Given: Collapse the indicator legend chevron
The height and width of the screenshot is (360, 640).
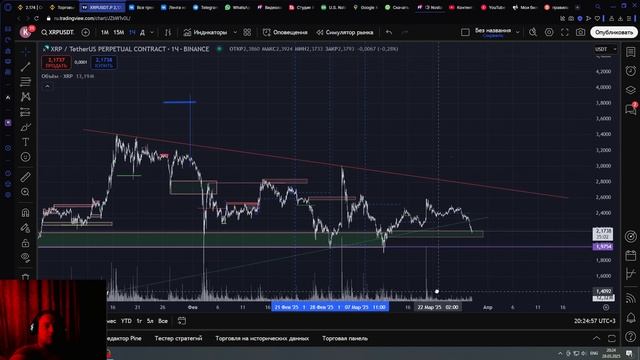Looking at the screenshot, I should (x=47, y=86).
